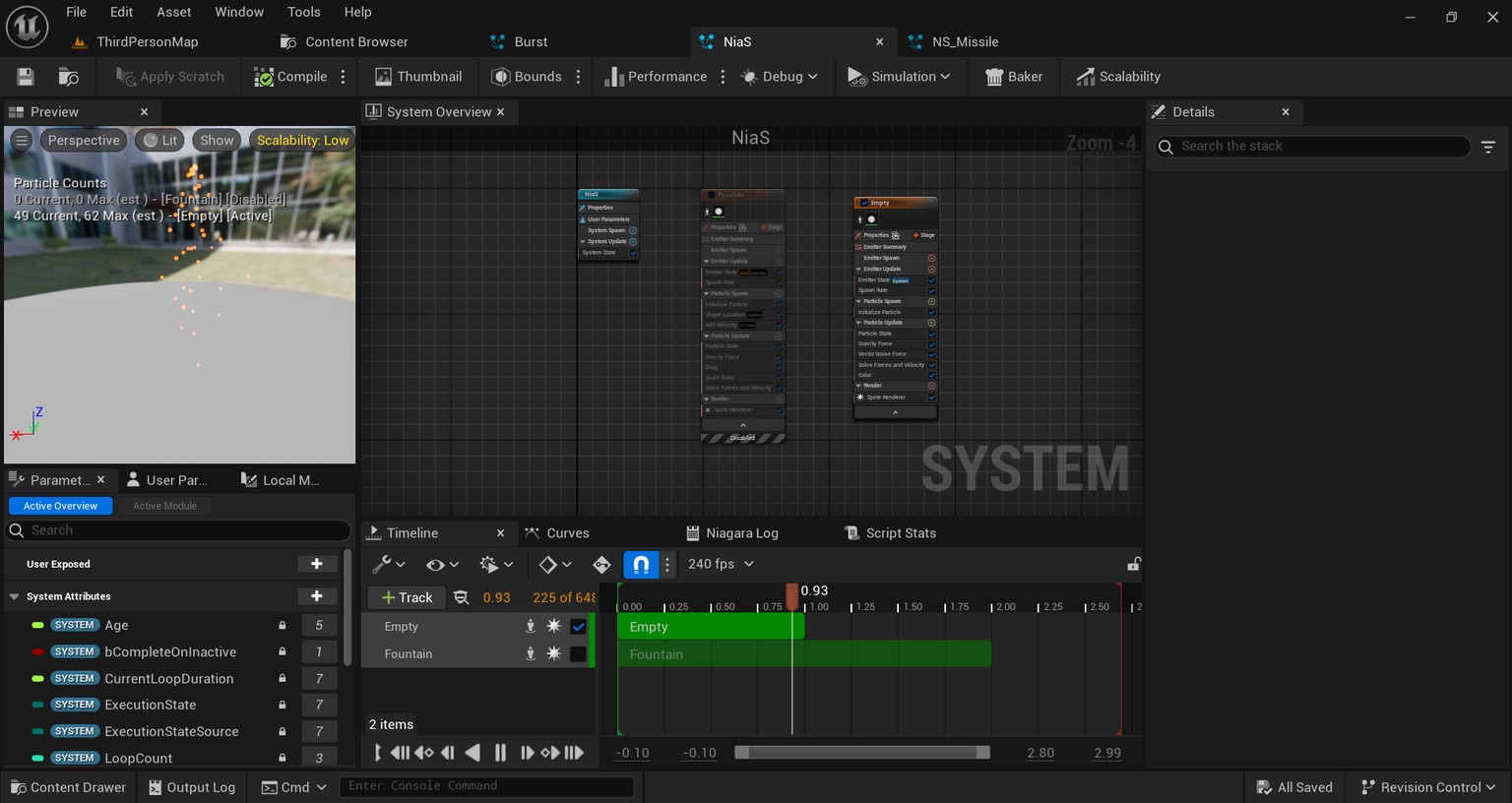Pause timeline playback
1512x803 pixels.
500,753
